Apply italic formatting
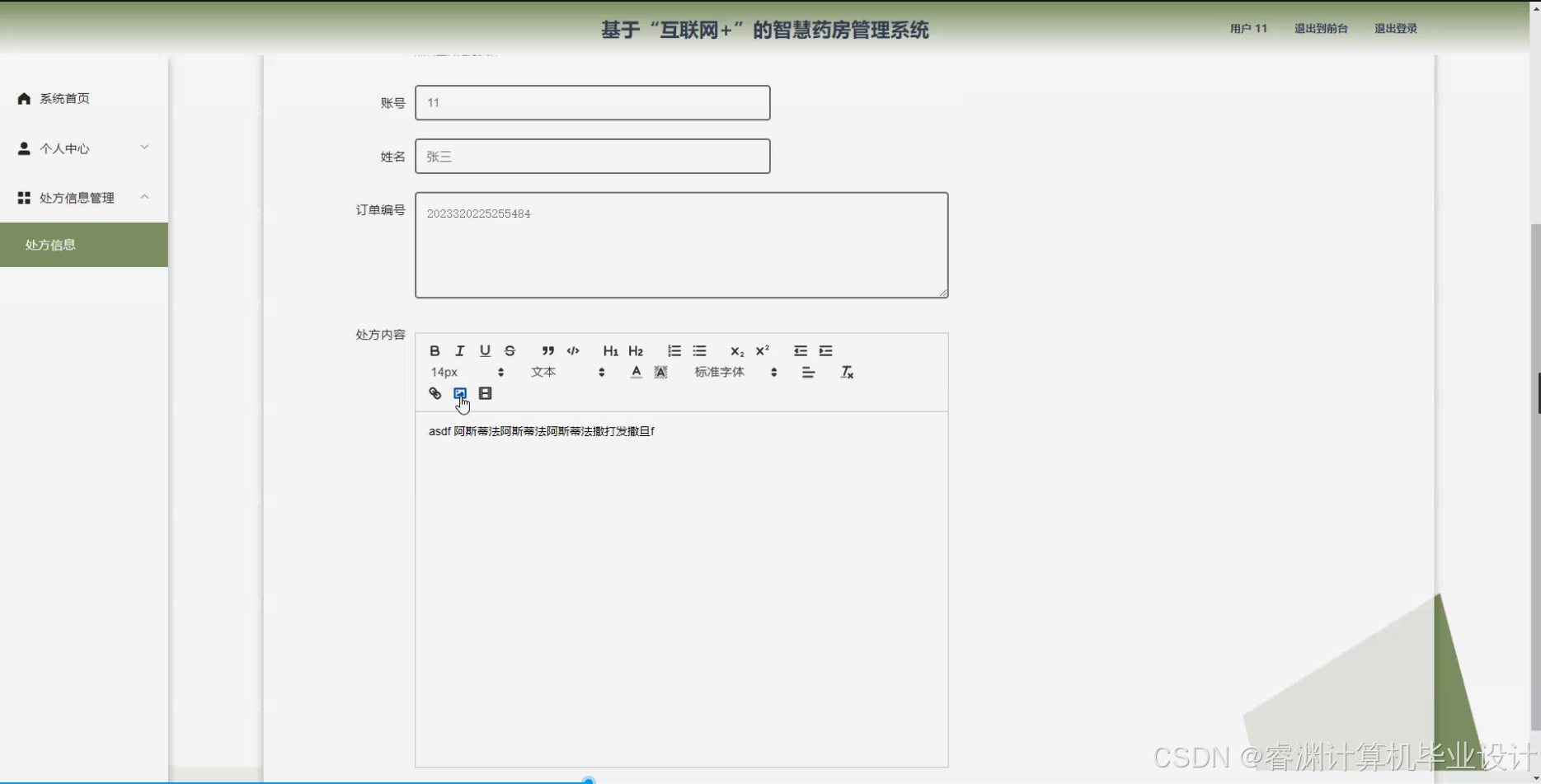This screenshot has width=1541, height=784. (459, 350)
